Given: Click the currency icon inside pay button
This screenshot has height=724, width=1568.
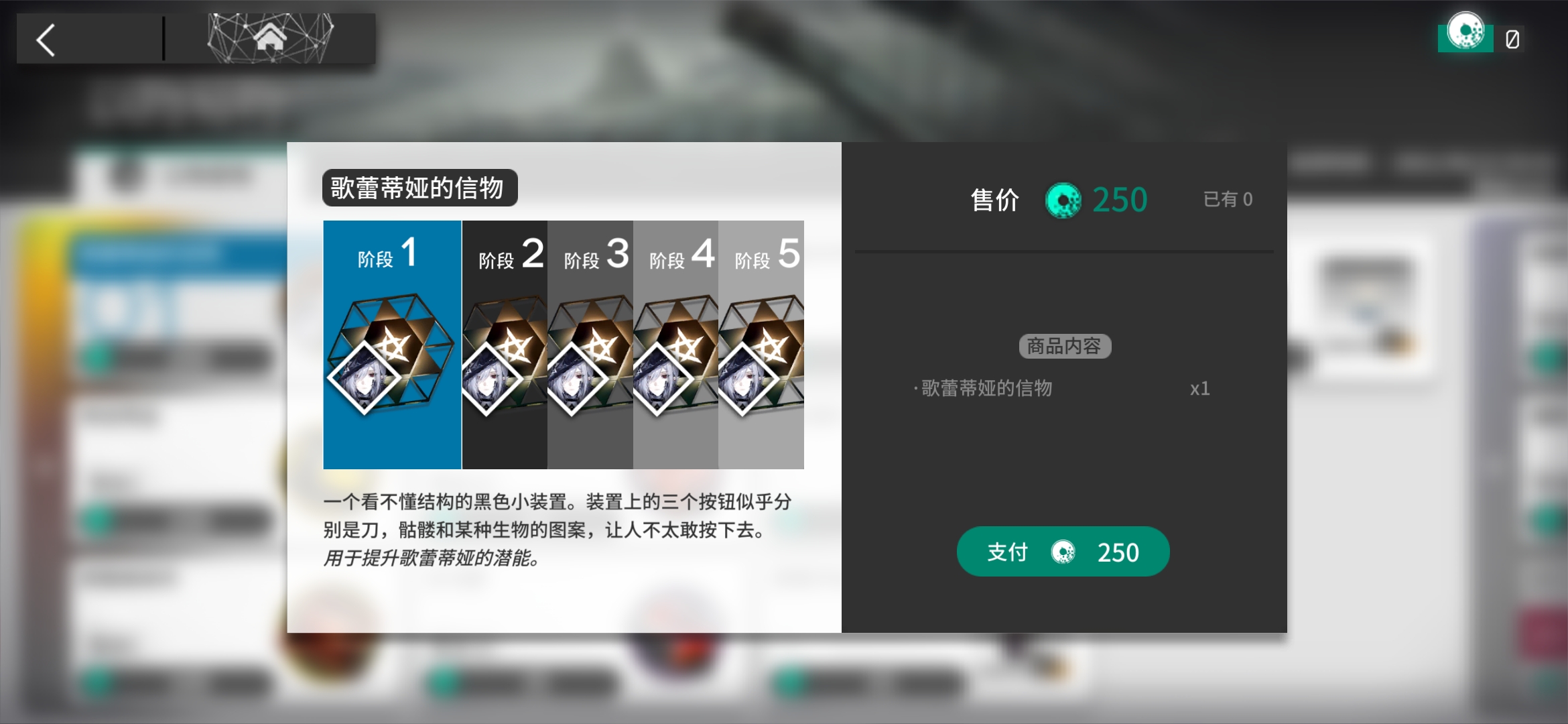Looking at the screenshot, I should pyautogui.click(x=1063, y=552).
